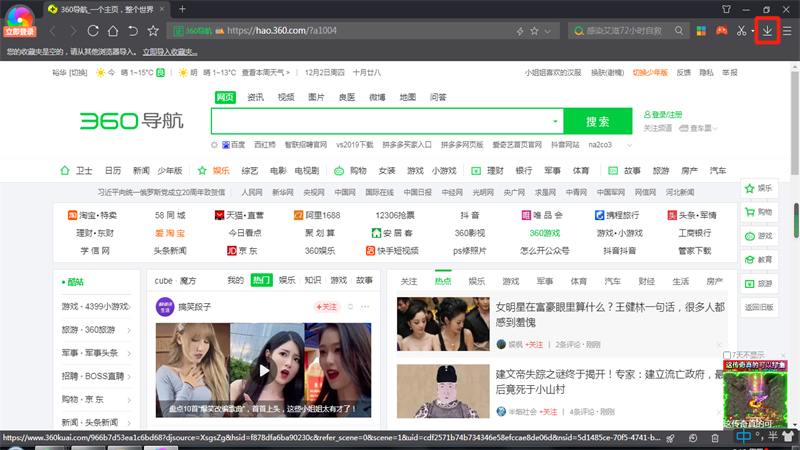
Task: Click the trash icon in status bar
Action: coord(715,438)
